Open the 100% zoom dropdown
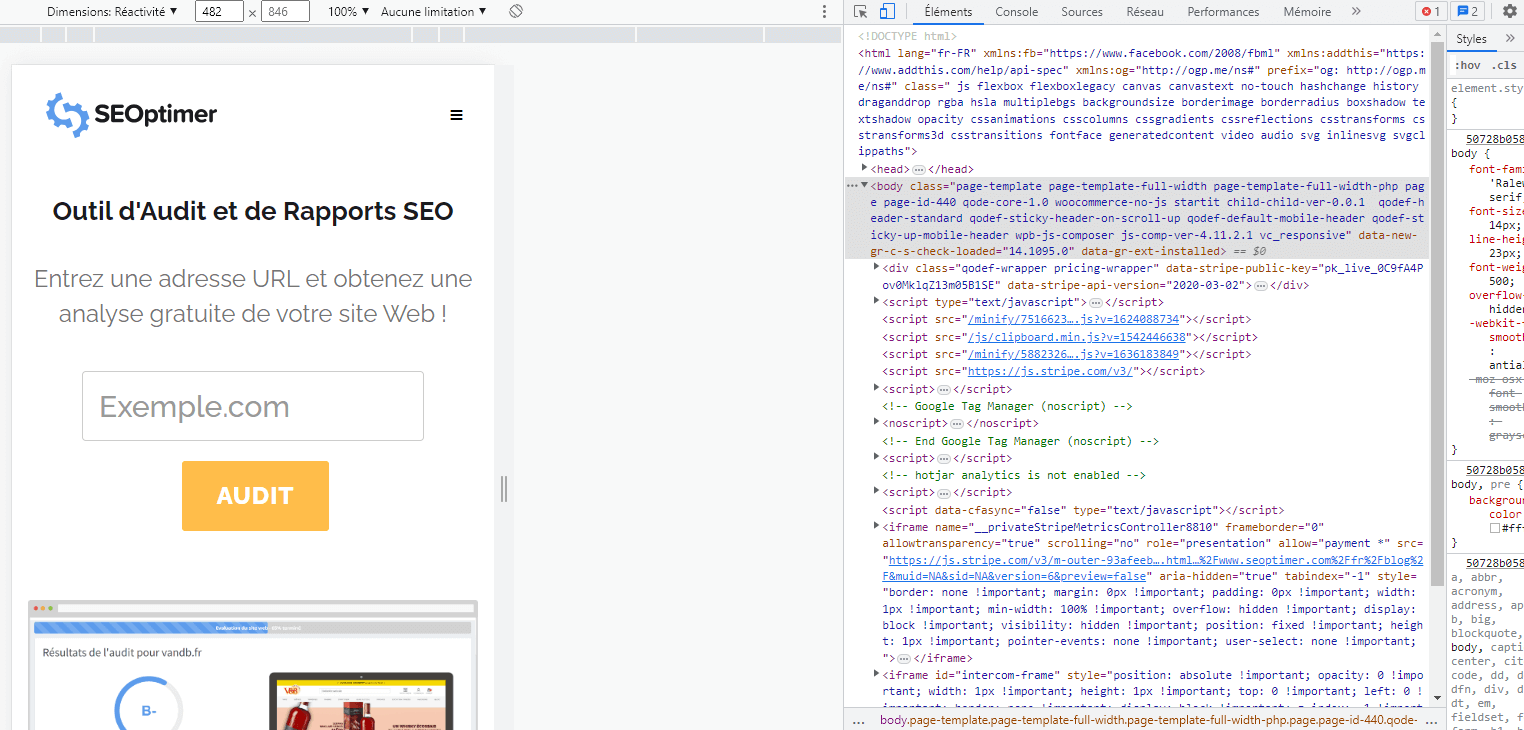1524x730 pixels. pyautogui.click(x=348, y=12)
